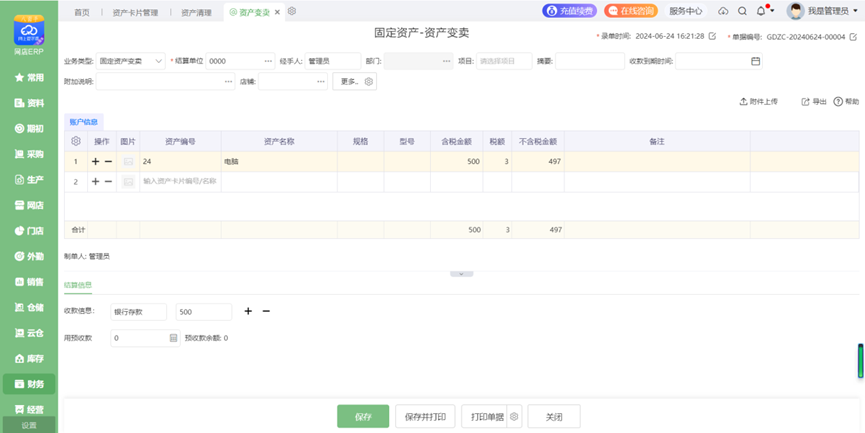865x433 pixels.
Task: Open the 库存 sidebar menu
Action: coord(29,359)
